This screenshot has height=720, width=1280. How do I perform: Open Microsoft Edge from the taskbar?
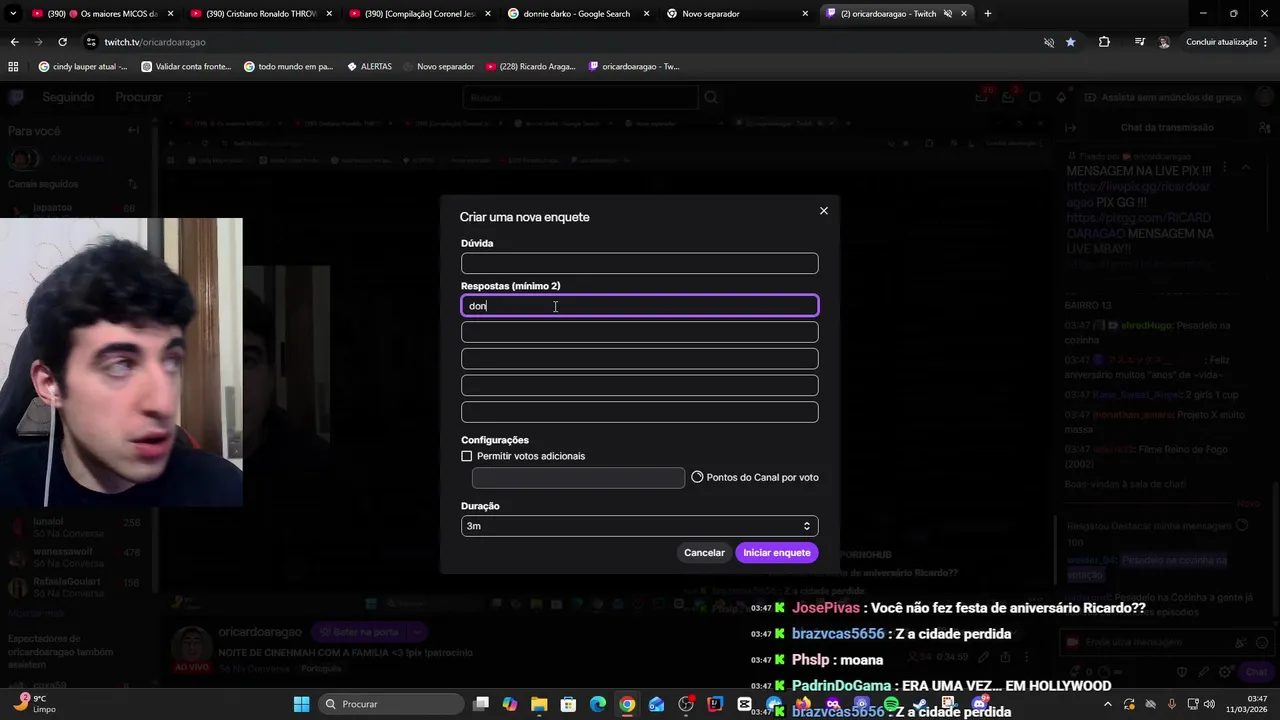pos(598,704)
